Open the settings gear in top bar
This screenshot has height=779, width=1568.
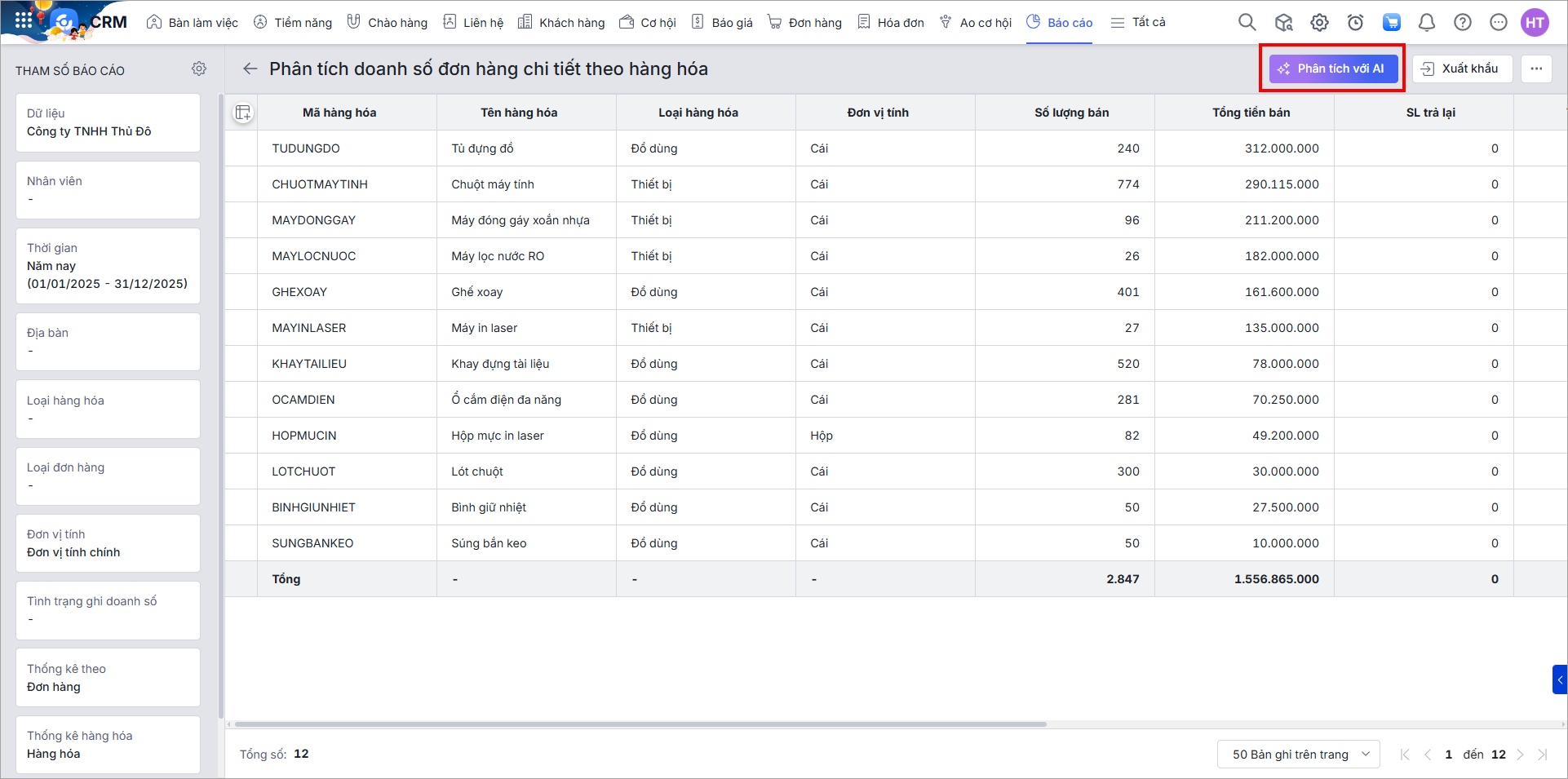click(x=1319, y=23)
